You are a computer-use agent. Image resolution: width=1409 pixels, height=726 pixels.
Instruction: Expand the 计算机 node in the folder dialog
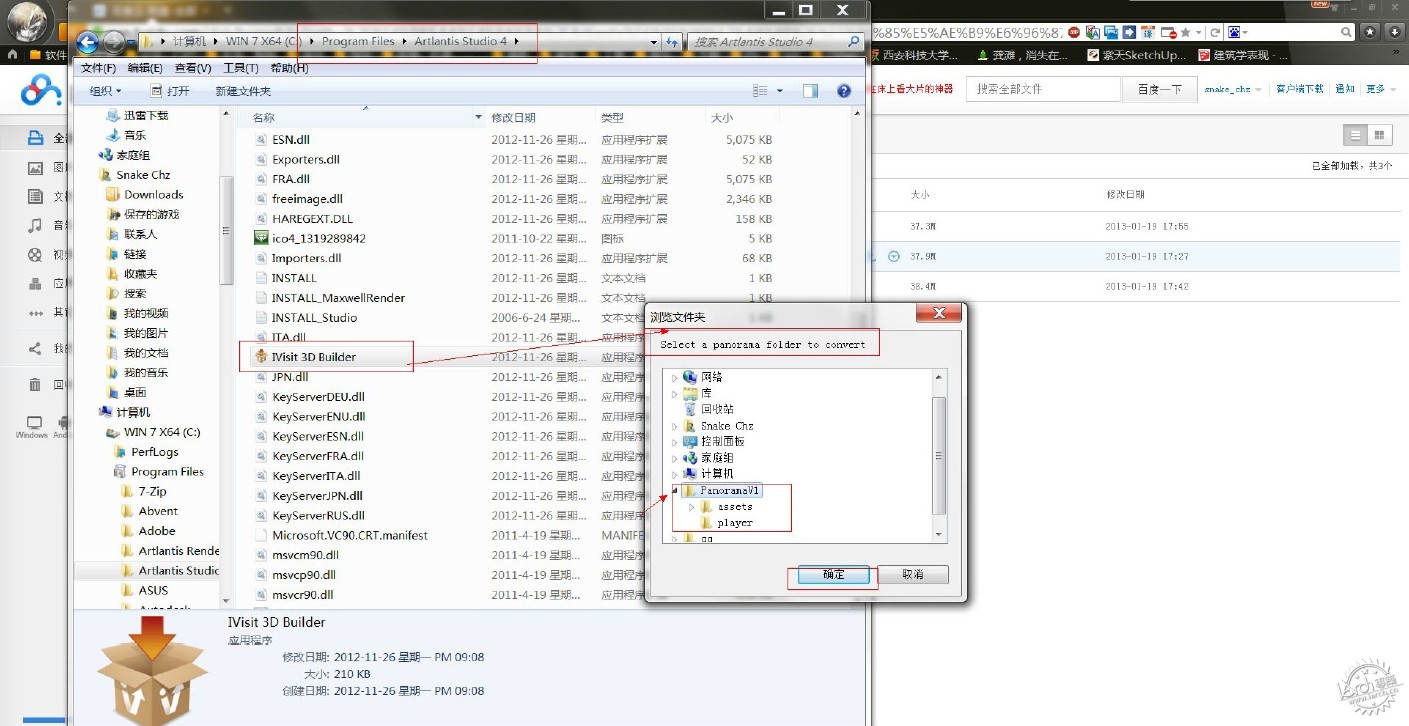pos(674,473)
